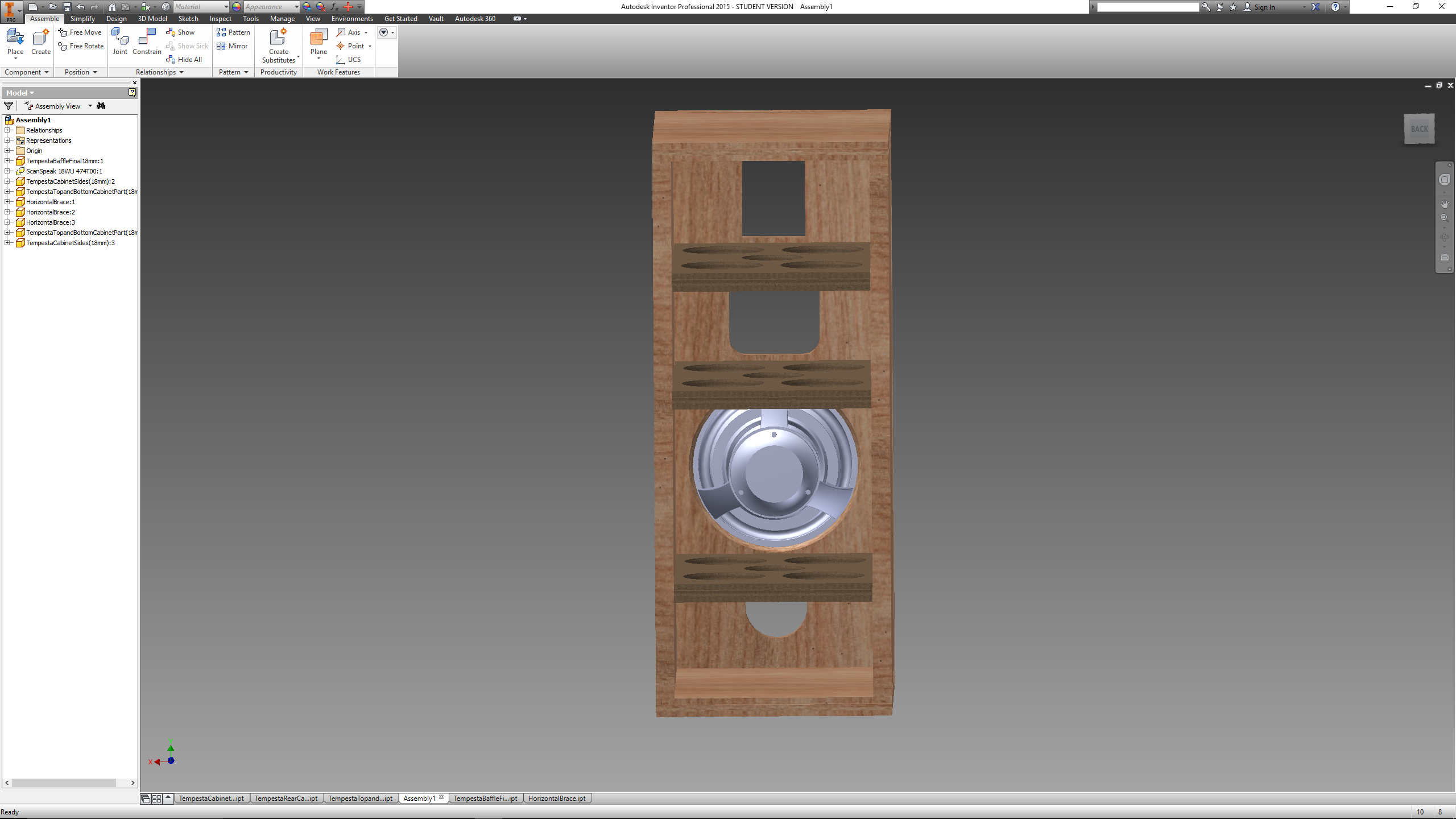Image resolution: width=1456 pixels, height=819 pixels.
Task: Click the Zoom tool in navigation bar
Action: pyautogui.click(x=1445, y=218)
